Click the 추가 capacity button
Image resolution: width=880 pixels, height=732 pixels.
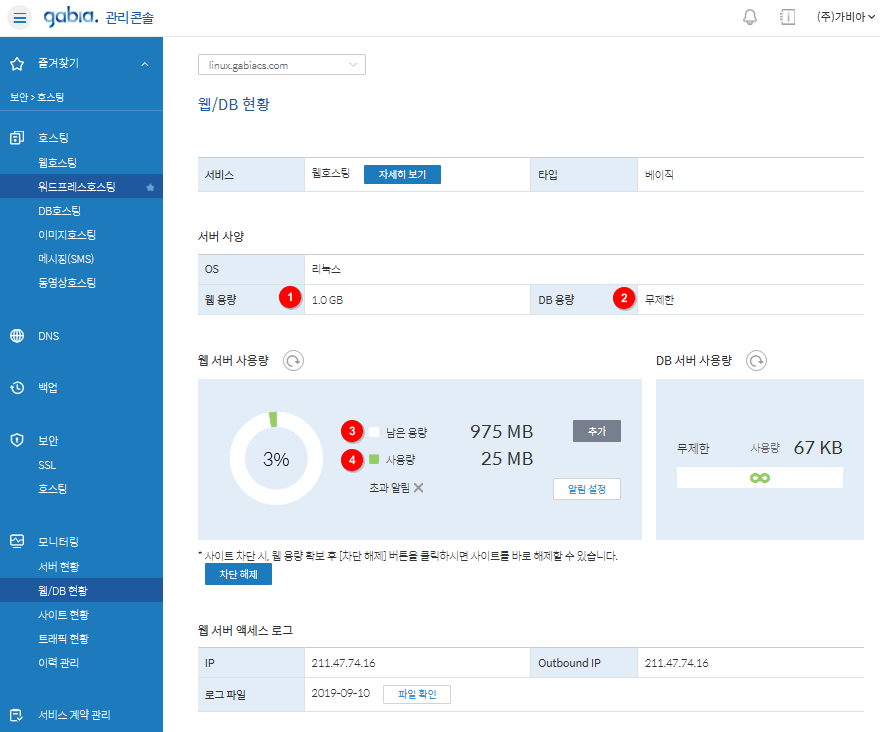click(x=597, y=431)
